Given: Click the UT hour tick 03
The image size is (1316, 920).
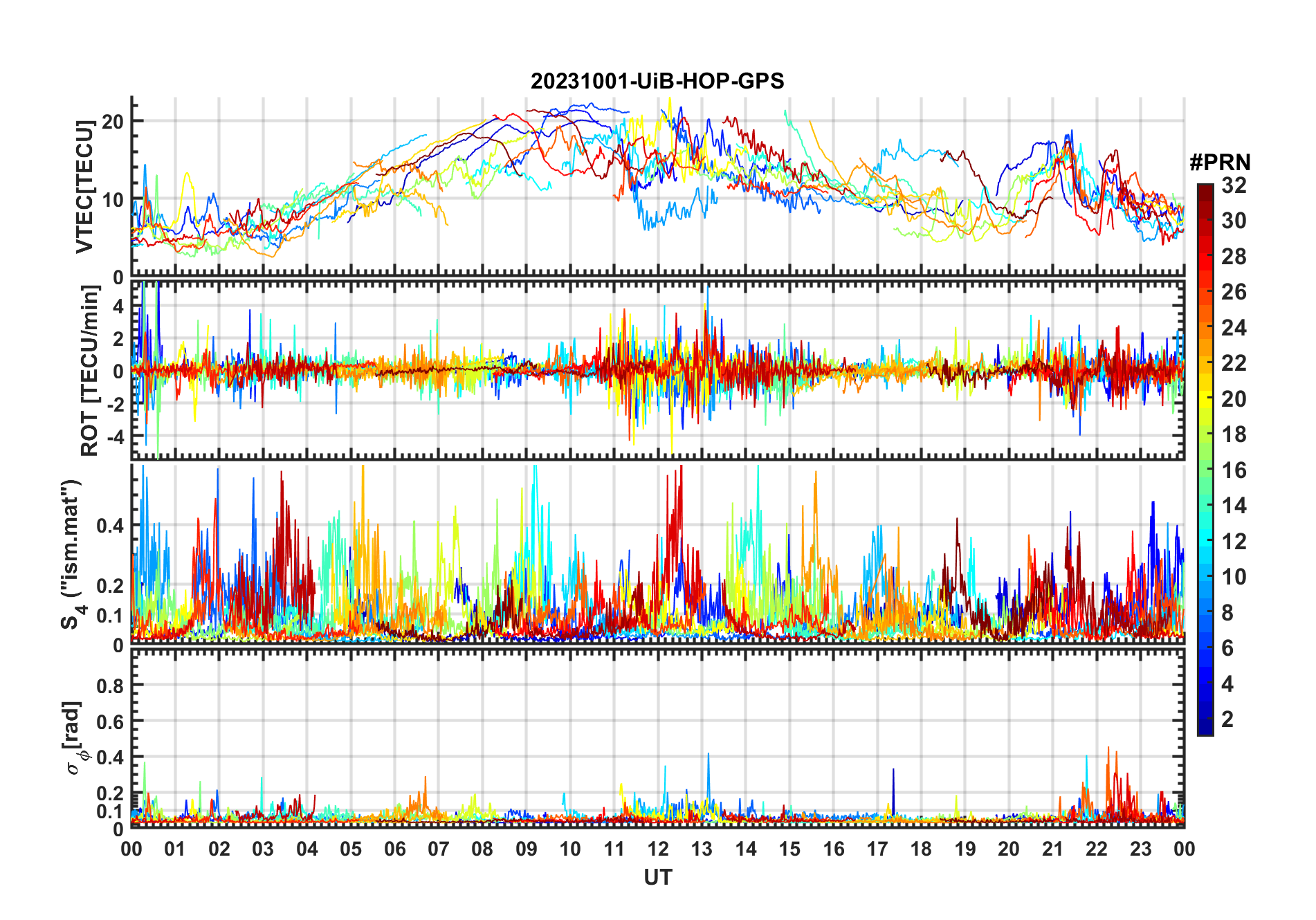Looking at the screenshot, I should [x=263, y=849].
